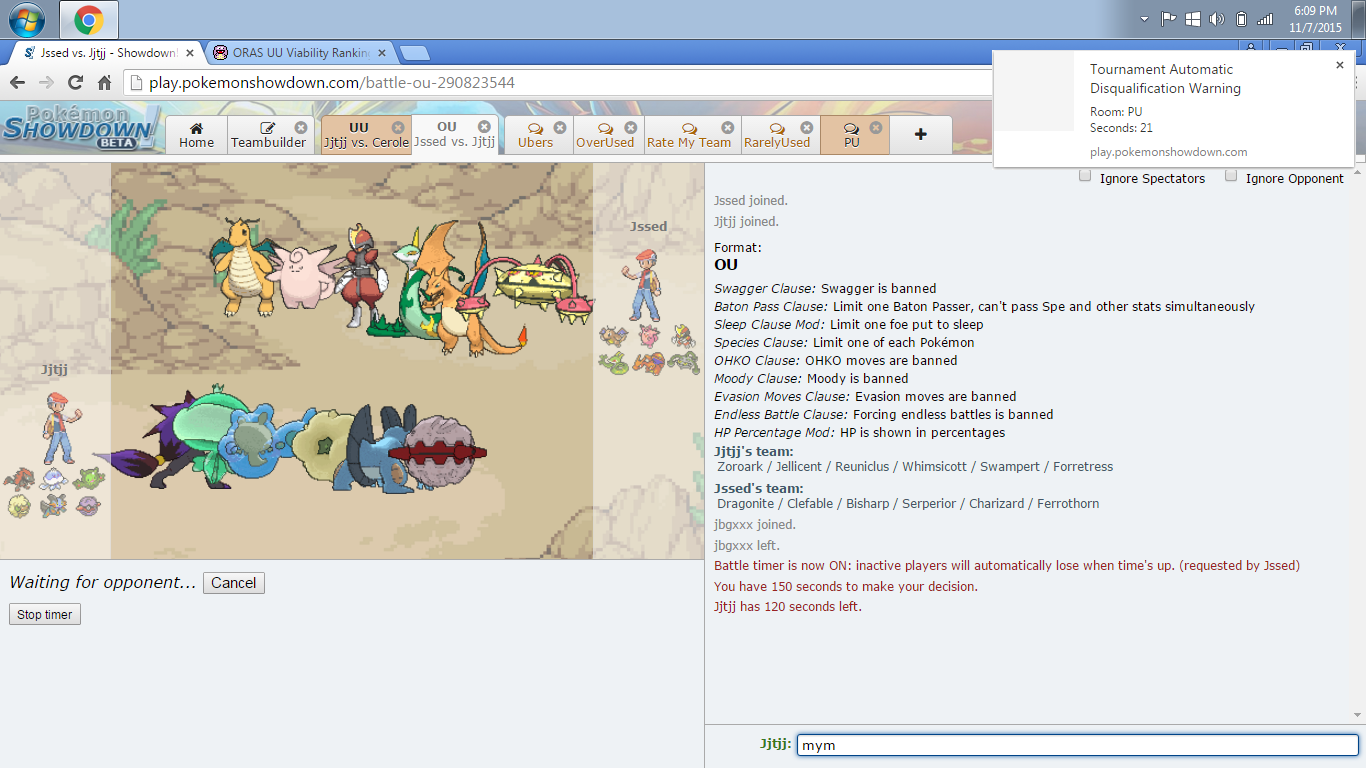Image resolution: width=1366 pixels, height=768 pixels.
Task: Click 'Jjtjj has 120 seconds left.' message
Action: 788,607
